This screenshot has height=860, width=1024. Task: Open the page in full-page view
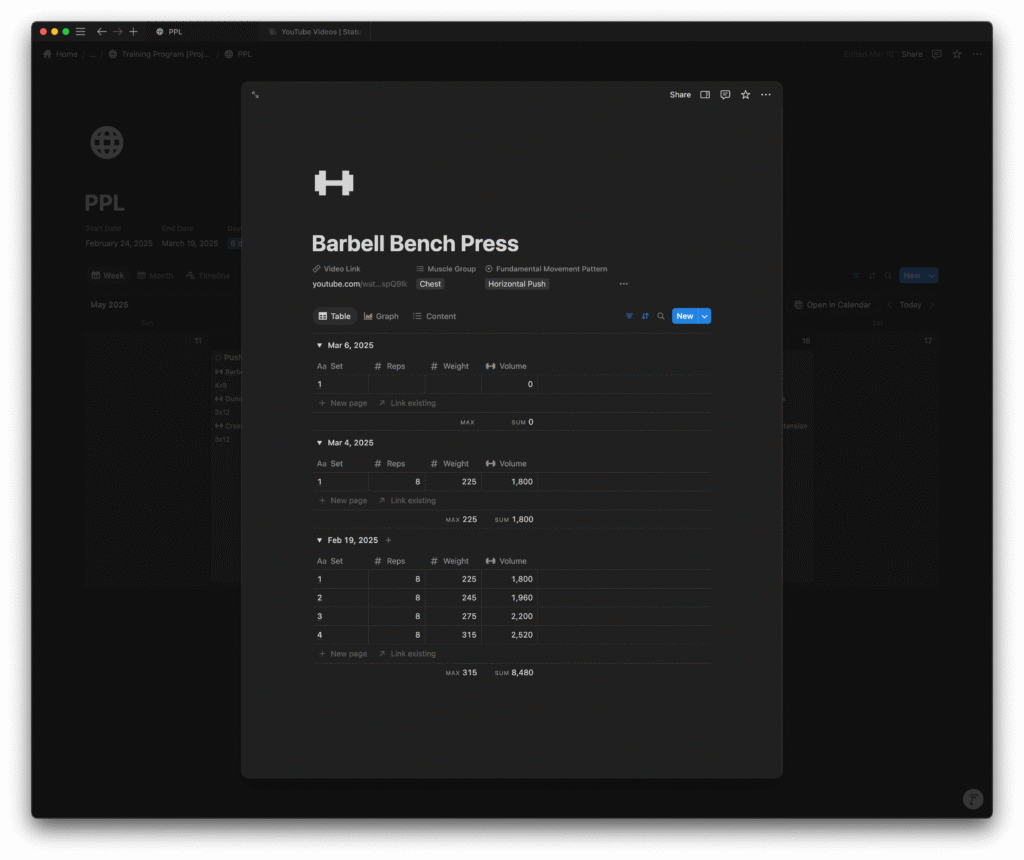coord(256,95)
